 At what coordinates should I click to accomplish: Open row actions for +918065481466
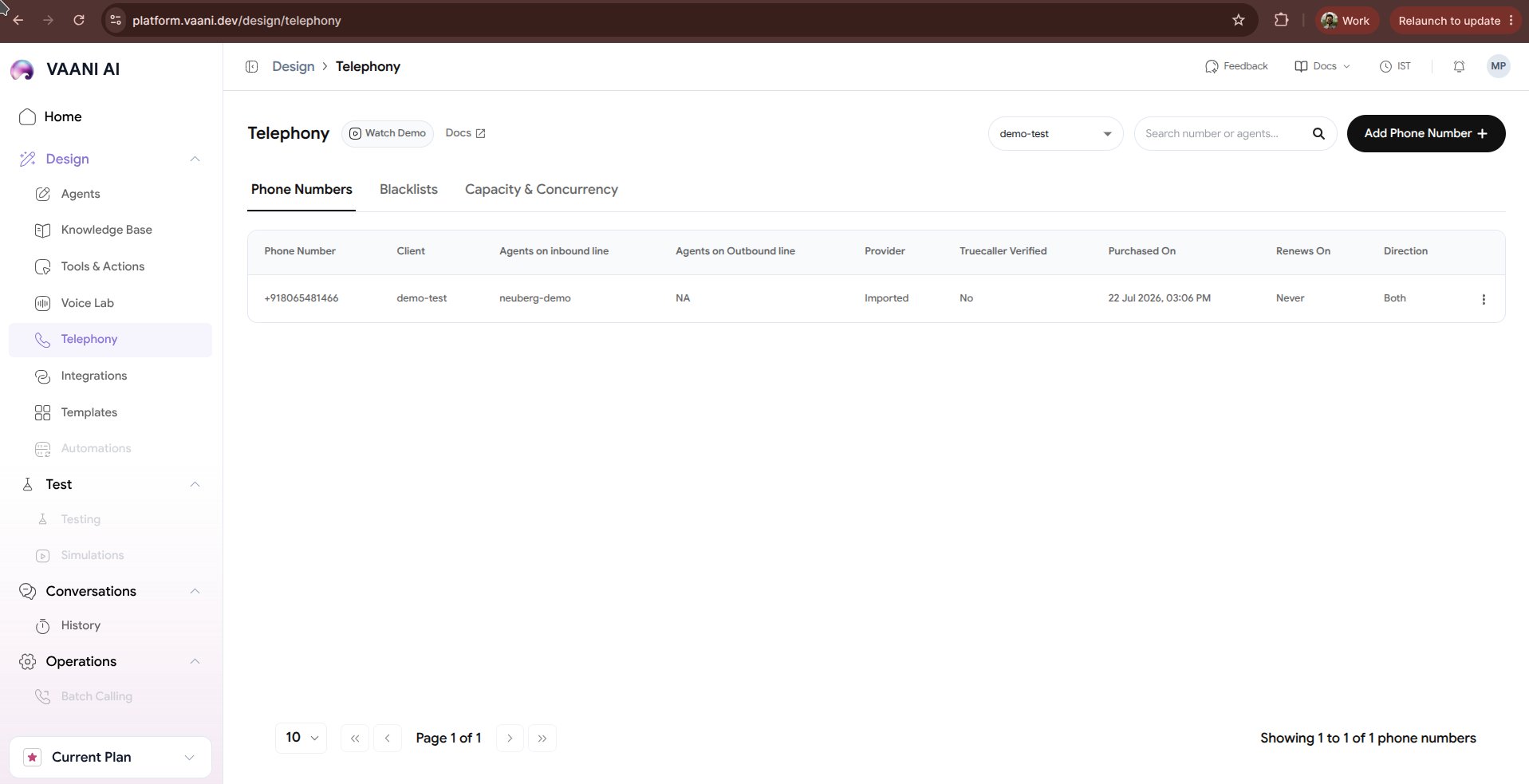(1484, 299)
